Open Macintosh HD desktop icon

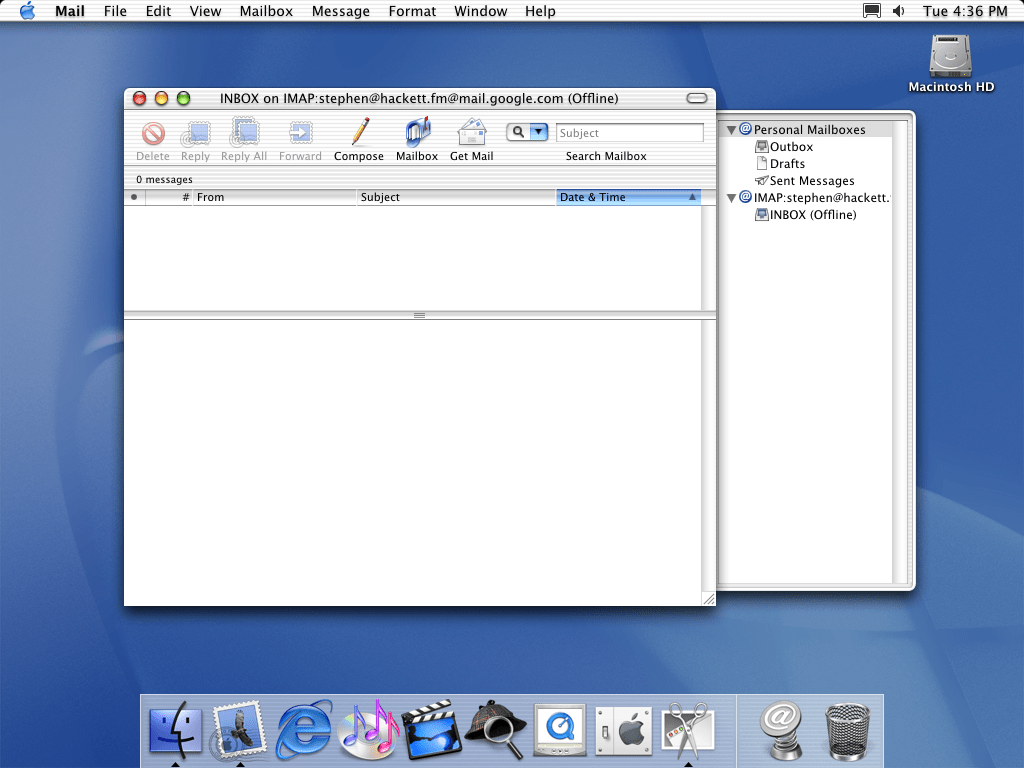(x=950, y=58)
